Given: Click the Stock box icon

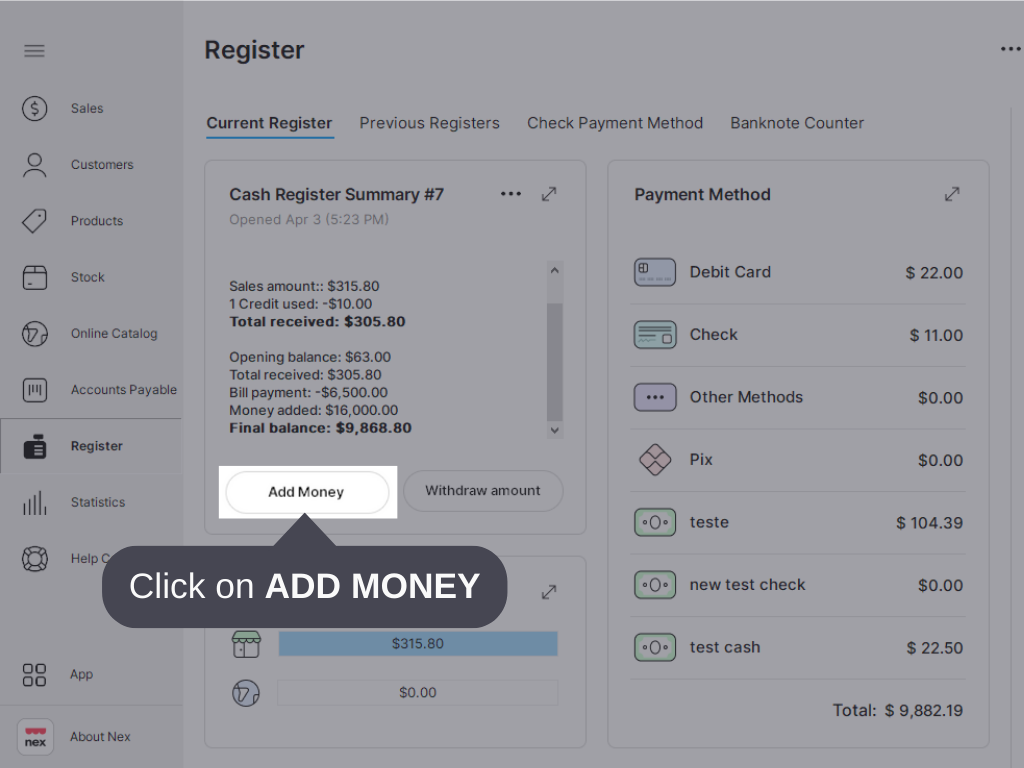Looking at the screenshot, I should click(x=35, y=277).
